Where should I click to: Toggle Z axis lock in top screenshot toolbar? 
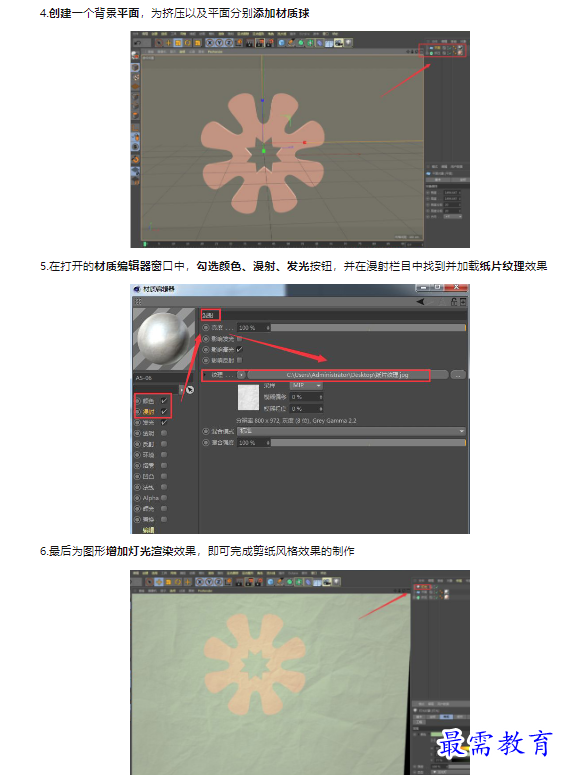tap(228, 43)
